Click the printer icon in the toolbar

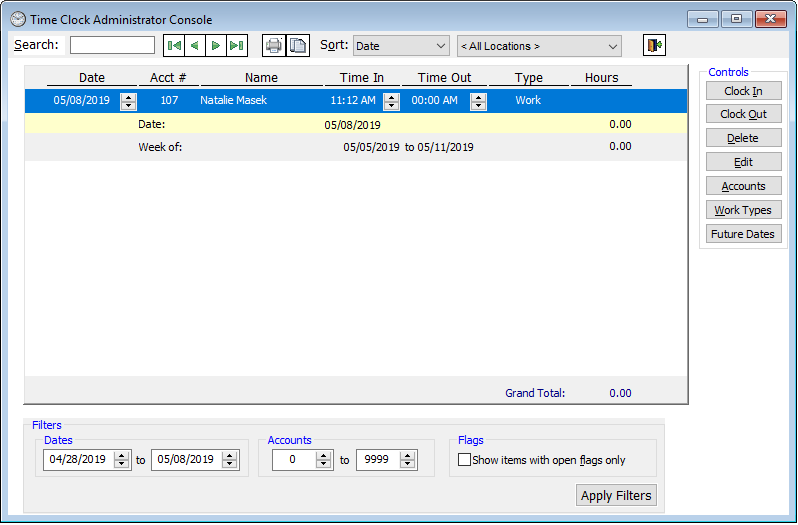(x=273, y=46)
